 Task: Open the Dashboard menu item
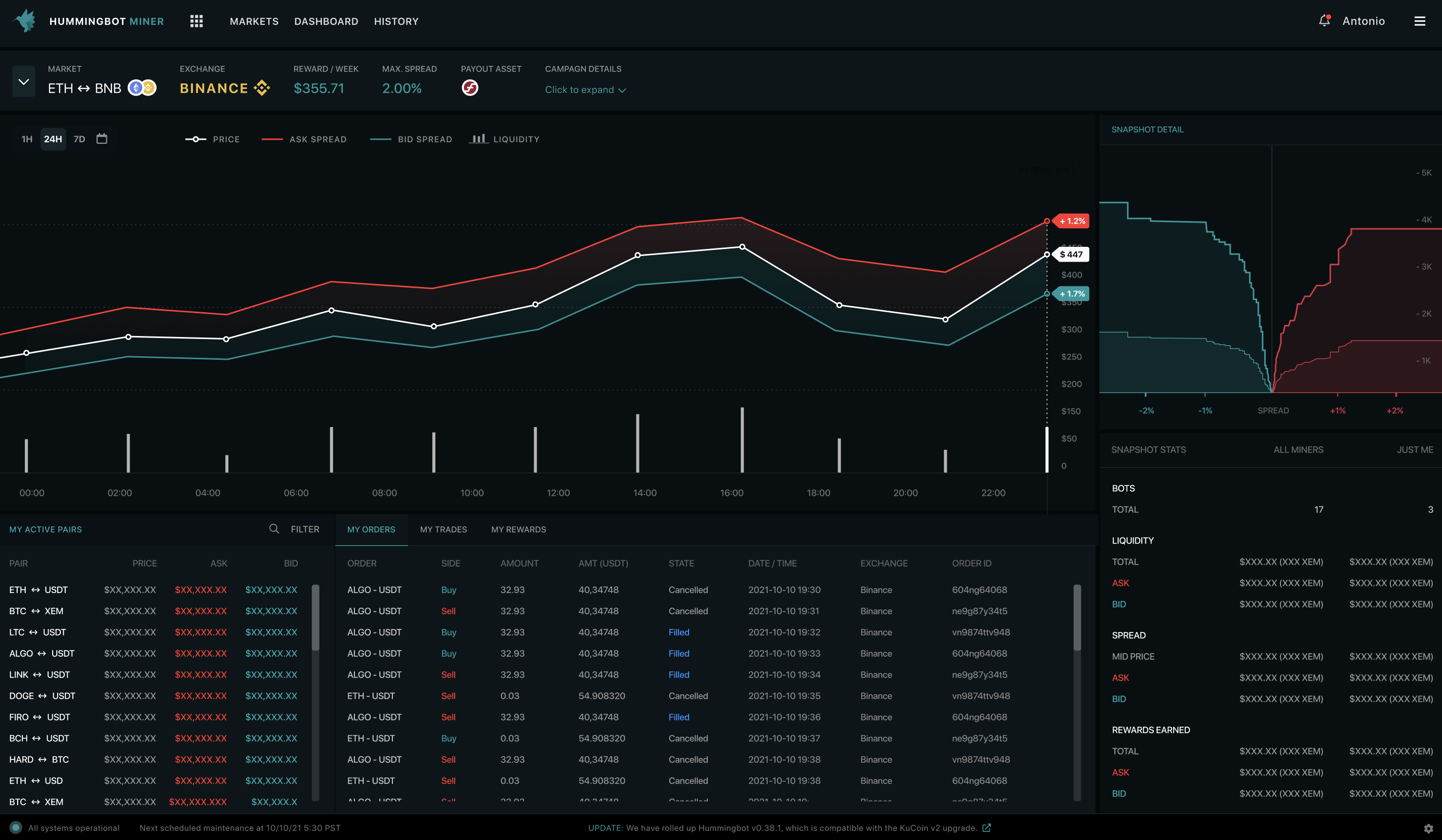point(326,21)
